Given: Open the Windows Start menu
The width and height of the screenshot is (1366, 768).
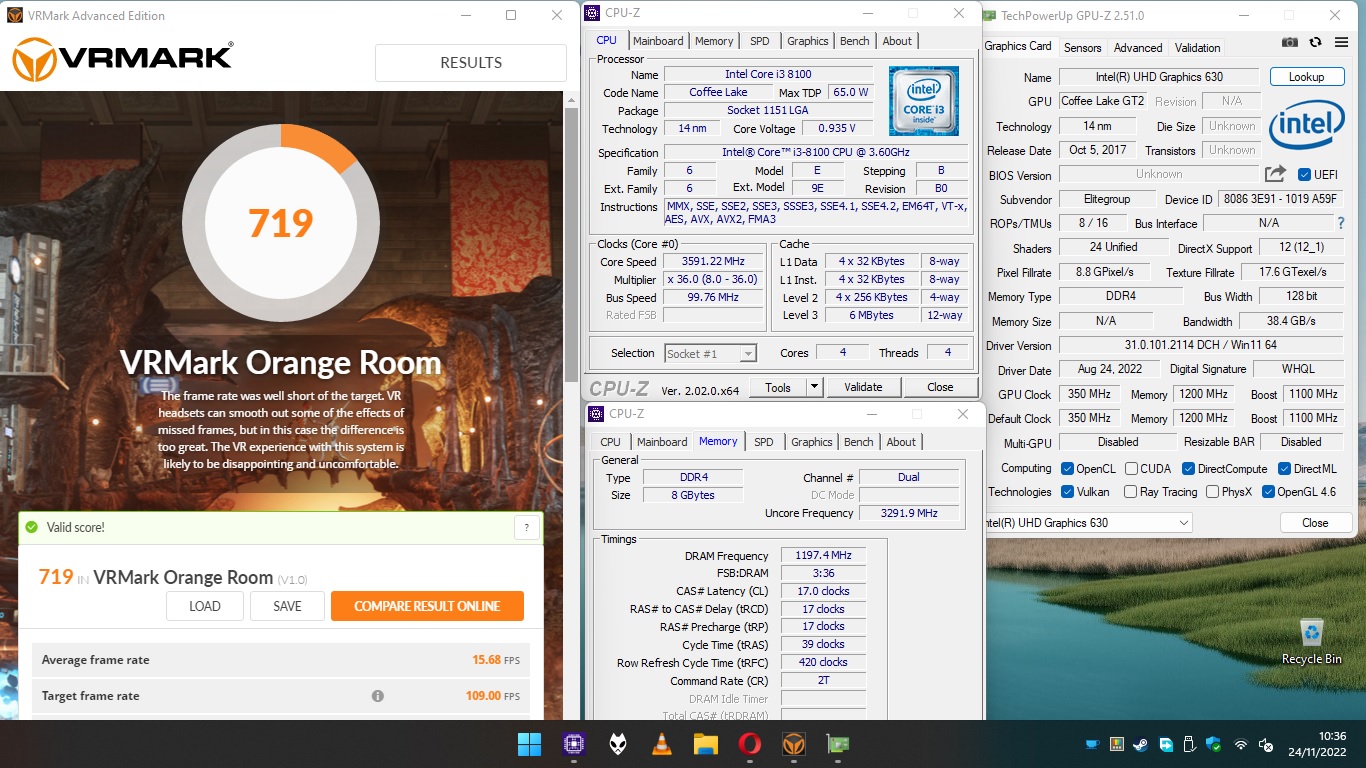Looking at the screenshot, I should pyautogui.click(x=529, y=744).
